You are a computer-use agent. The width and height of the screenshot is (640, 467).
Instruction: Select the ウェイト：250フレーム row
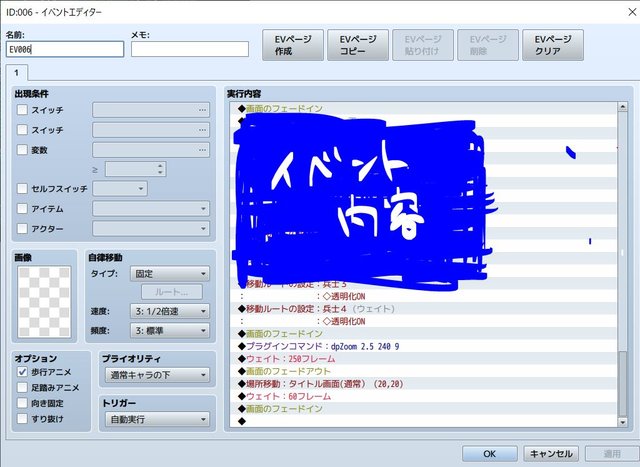[x=423, y=359]
